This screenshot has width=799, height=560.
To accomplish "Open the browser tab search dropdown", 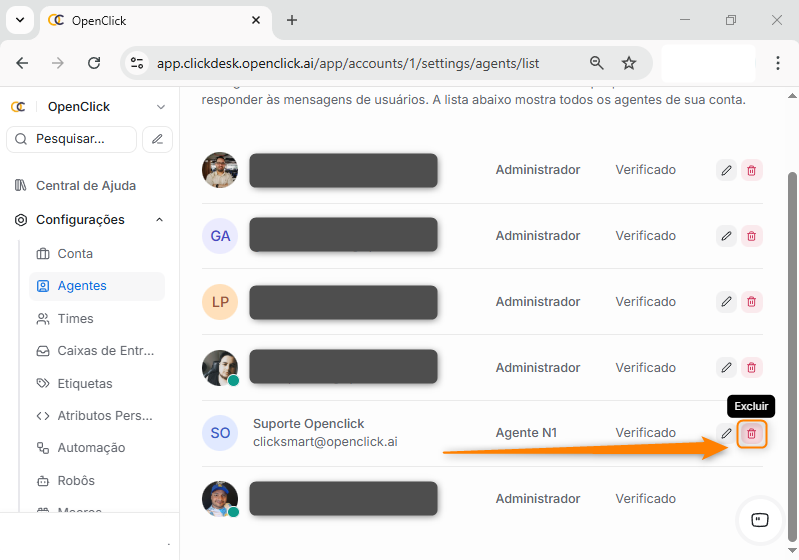I will pyautogui.click(x=19, y=20).
